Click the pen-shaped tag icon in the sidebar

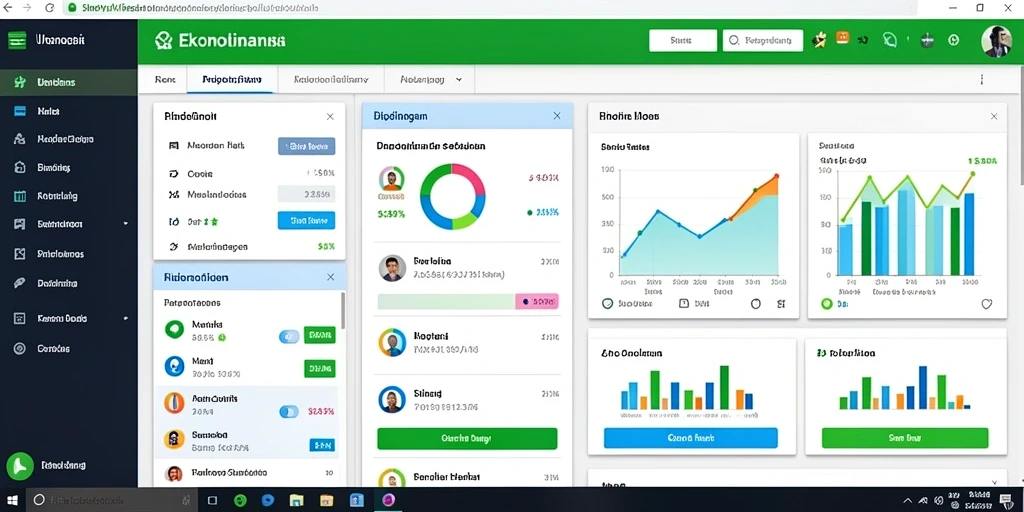pos(19,283)
